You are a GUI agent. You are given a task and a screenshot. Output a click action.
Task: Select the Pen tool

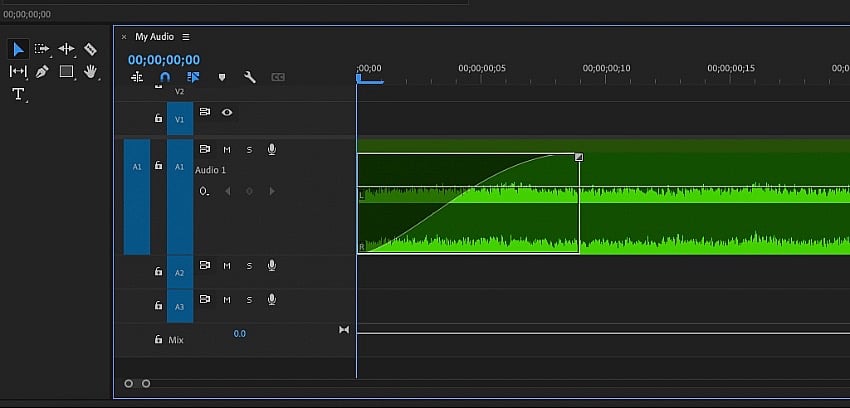(x=42, y=72)
